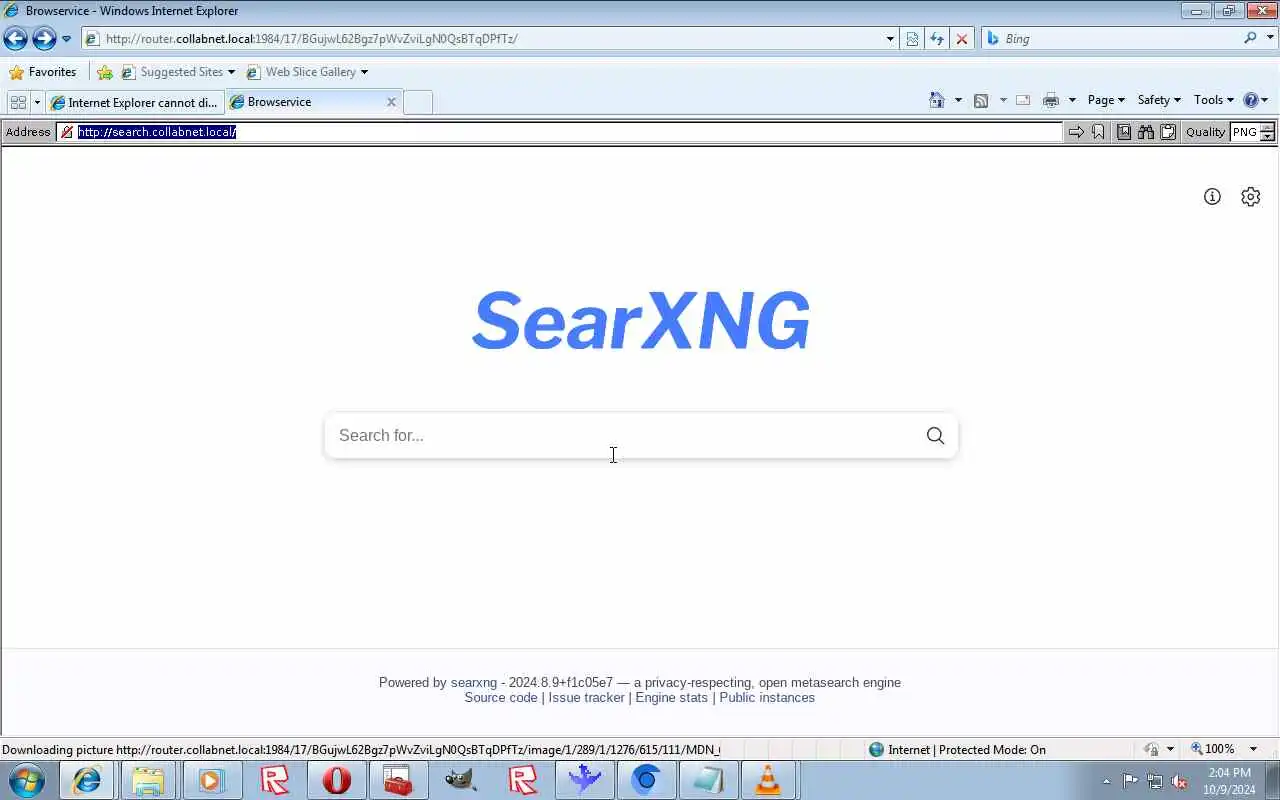Open the Page menu

click(1106, 100)
